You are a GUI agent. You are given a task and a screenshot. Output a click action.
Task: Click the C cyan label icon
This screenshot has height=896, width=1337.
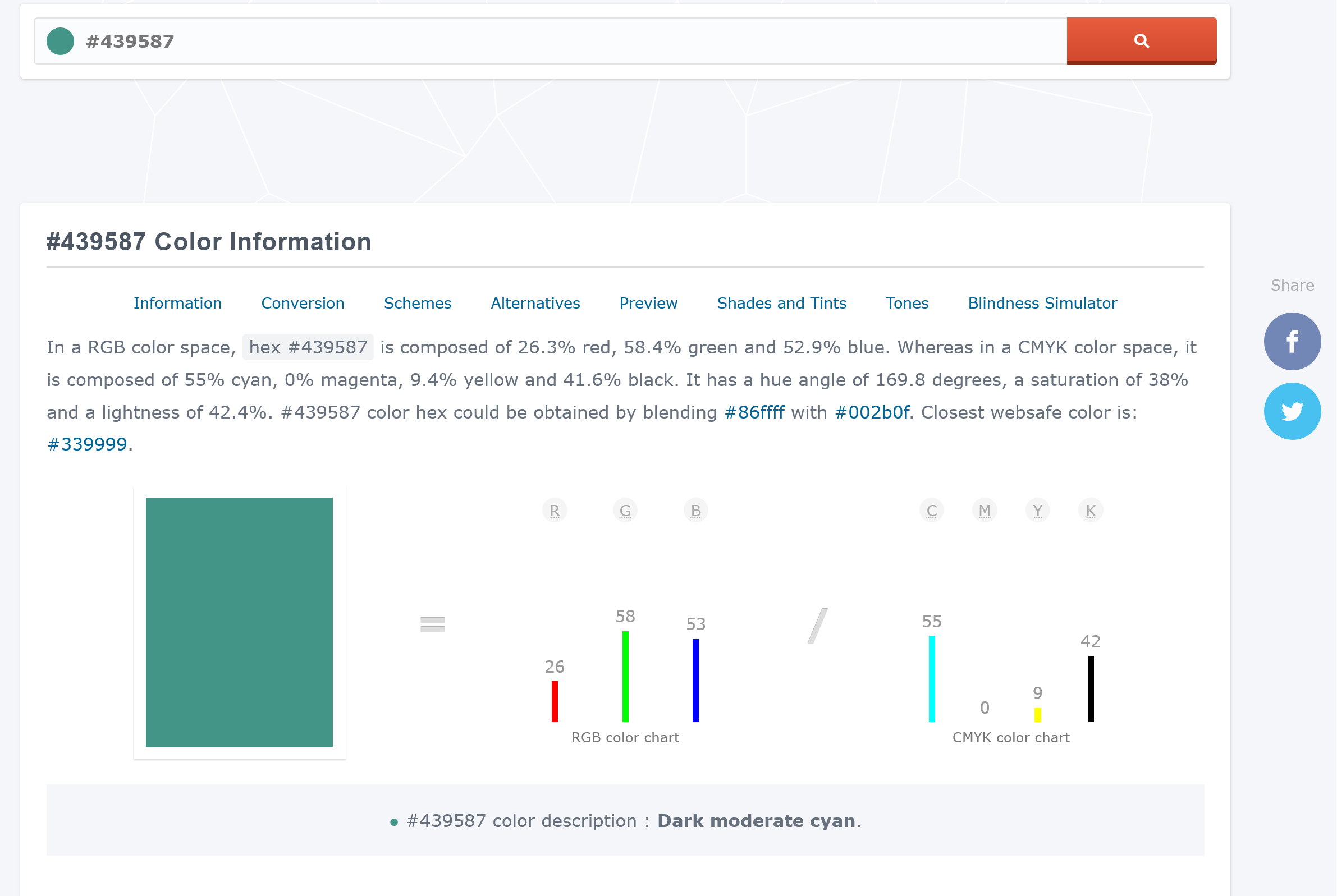point(932,511)
